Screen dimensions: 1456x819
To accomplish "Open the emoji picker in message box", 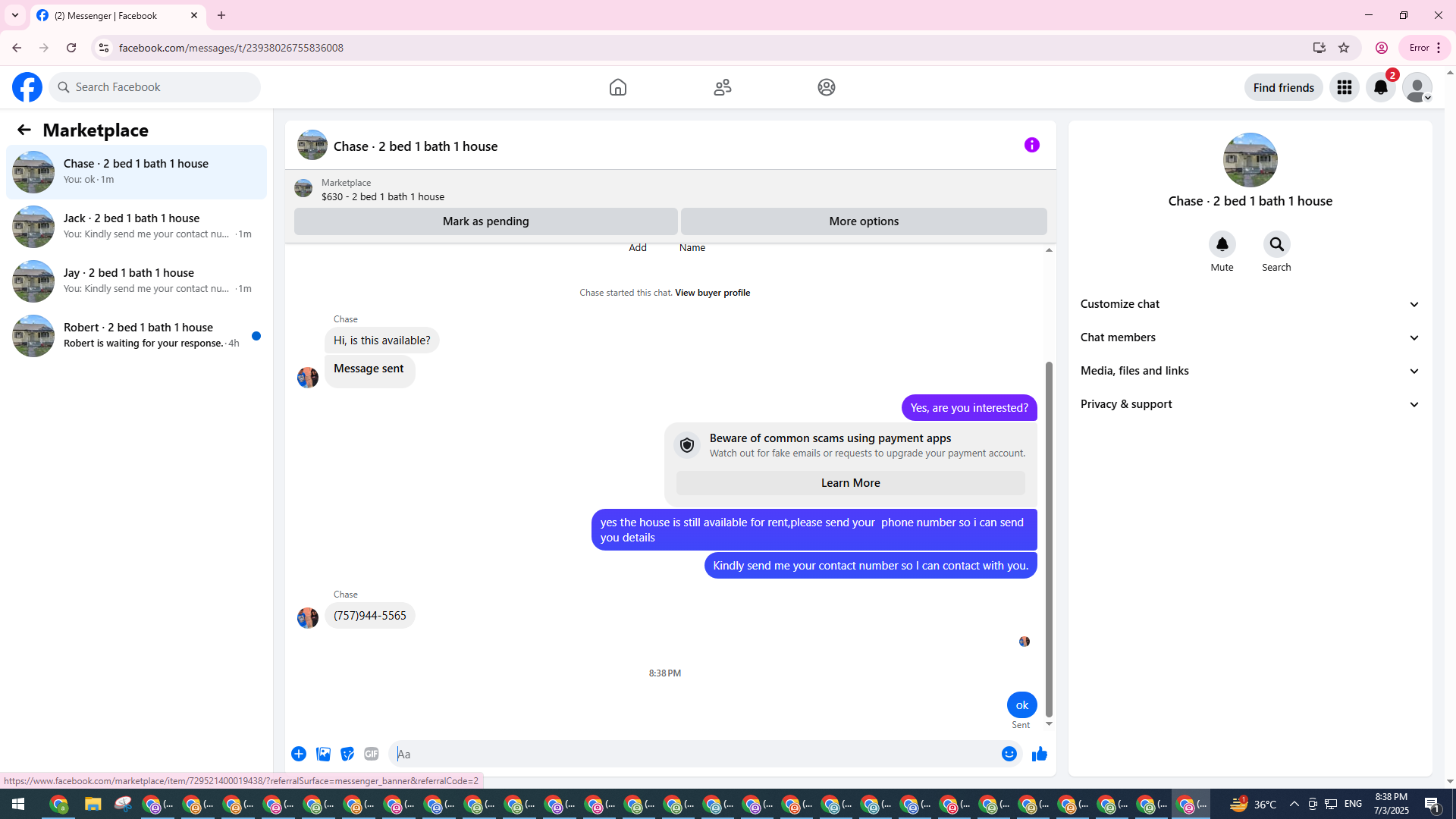I will coord(1009,754).
